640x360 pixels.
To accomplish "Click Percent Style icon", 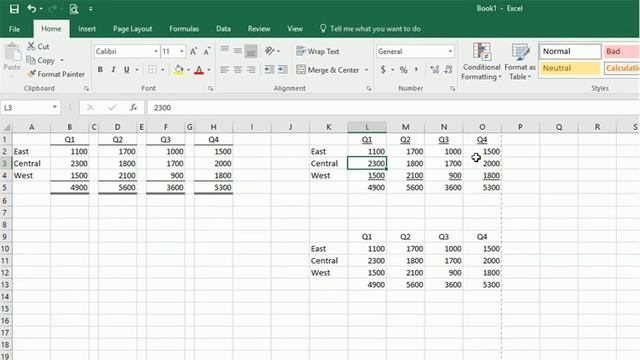I will 404,70.
